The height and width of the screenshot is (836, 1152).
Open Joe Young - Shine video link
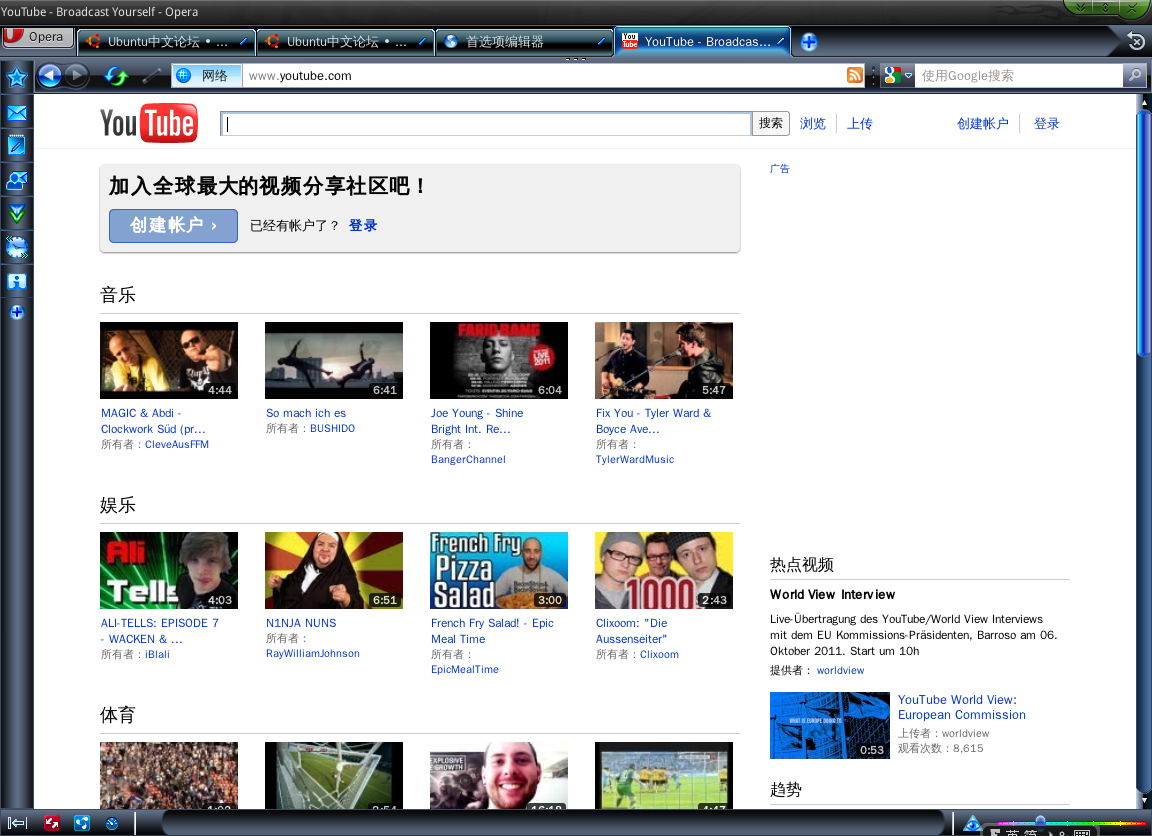477,421
